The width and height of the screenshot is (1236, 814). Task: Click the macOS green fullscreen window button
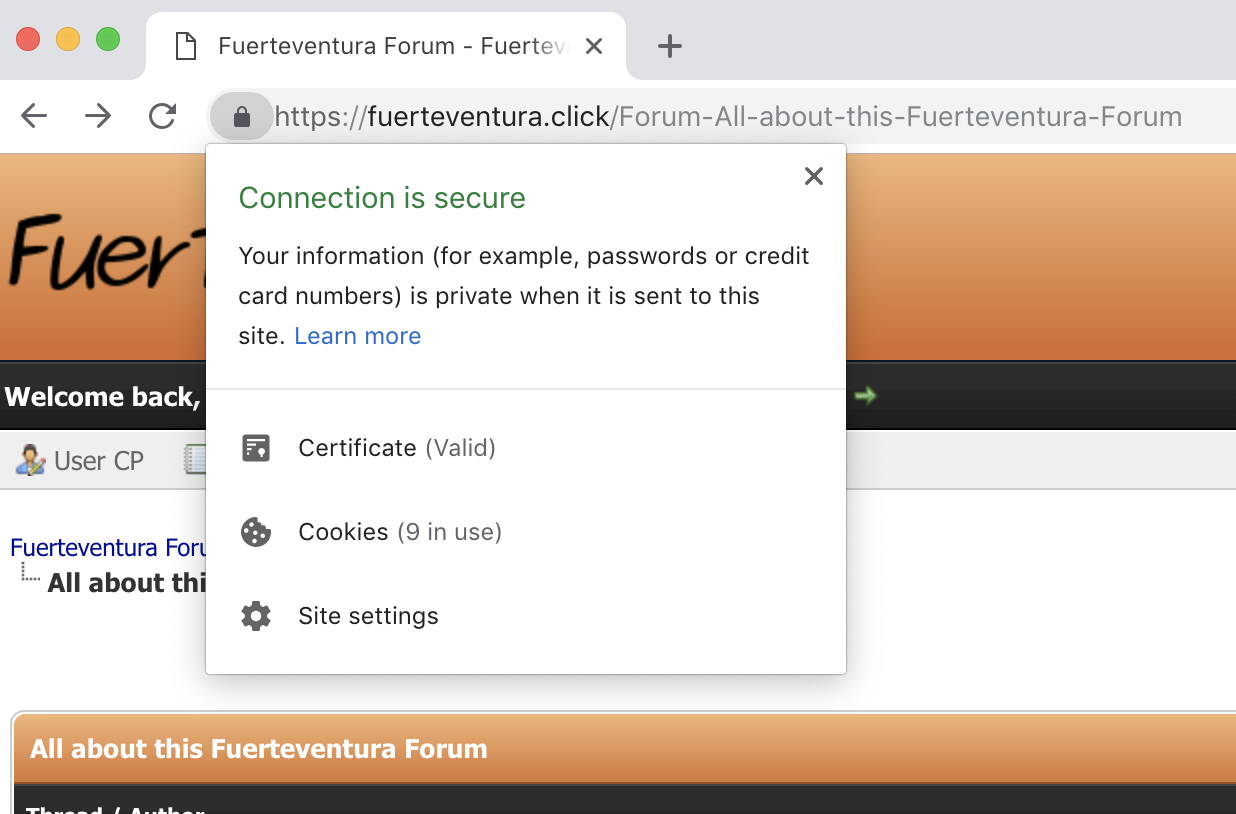pos(108,40)
